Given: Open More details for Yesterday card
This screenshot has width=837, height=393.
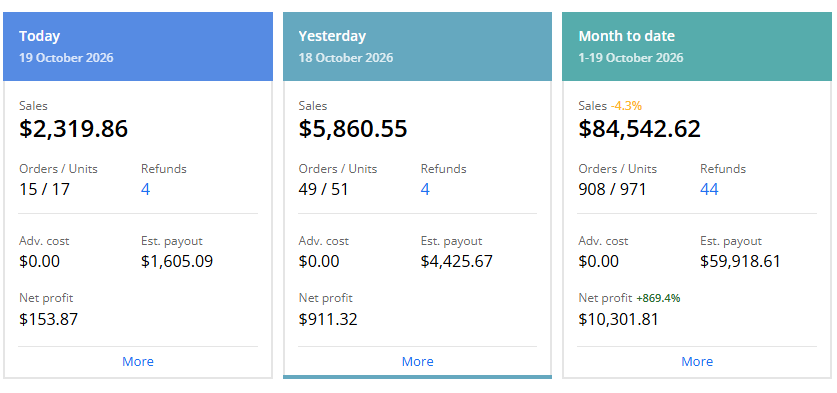Looking at the screenshot, I should (417, 361).
